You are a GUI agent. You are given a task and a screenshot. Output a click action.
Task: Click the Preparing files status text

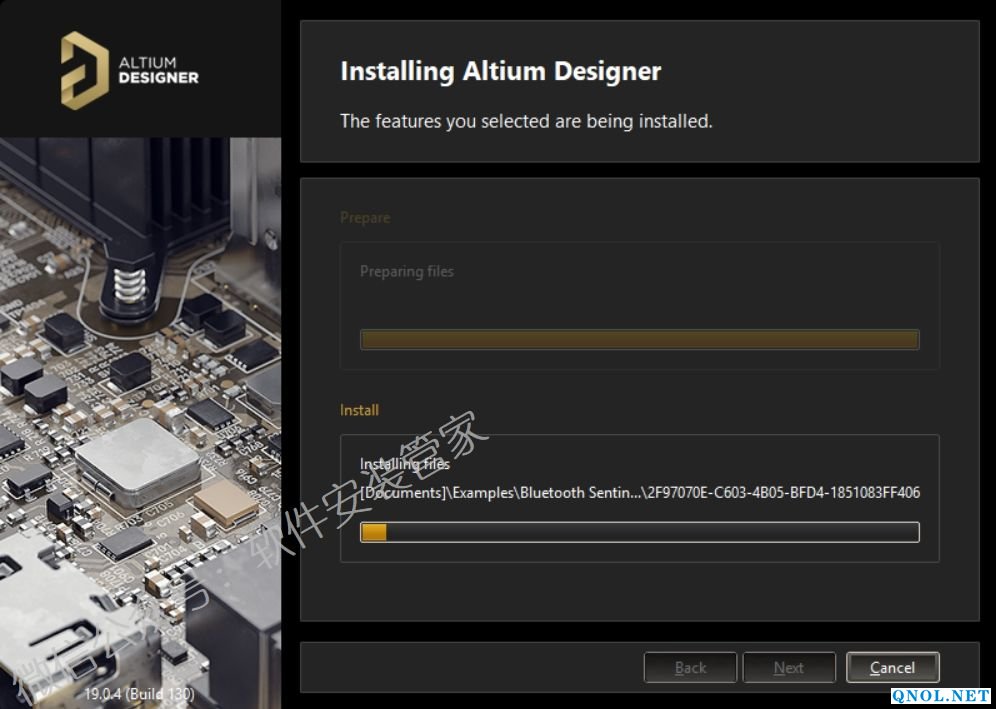point(406,271)
